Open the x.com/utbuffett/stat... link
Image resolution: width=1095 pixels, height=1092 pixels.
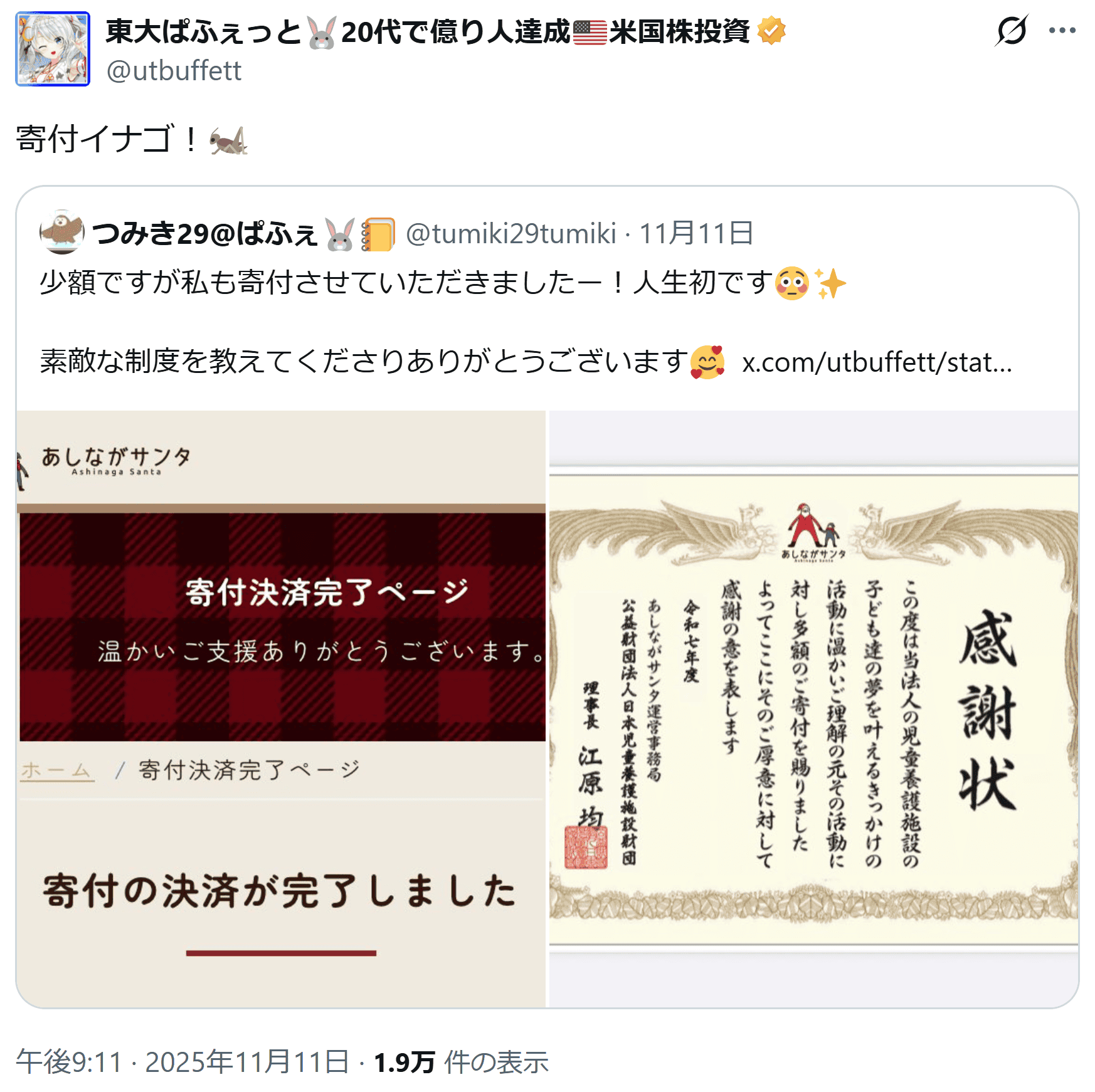click(x=877, y=362)
